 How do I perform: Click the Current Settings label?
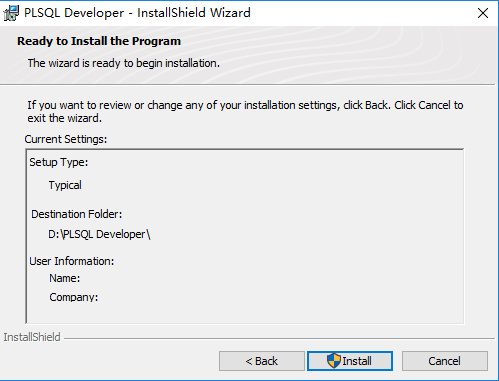[66, 139]
